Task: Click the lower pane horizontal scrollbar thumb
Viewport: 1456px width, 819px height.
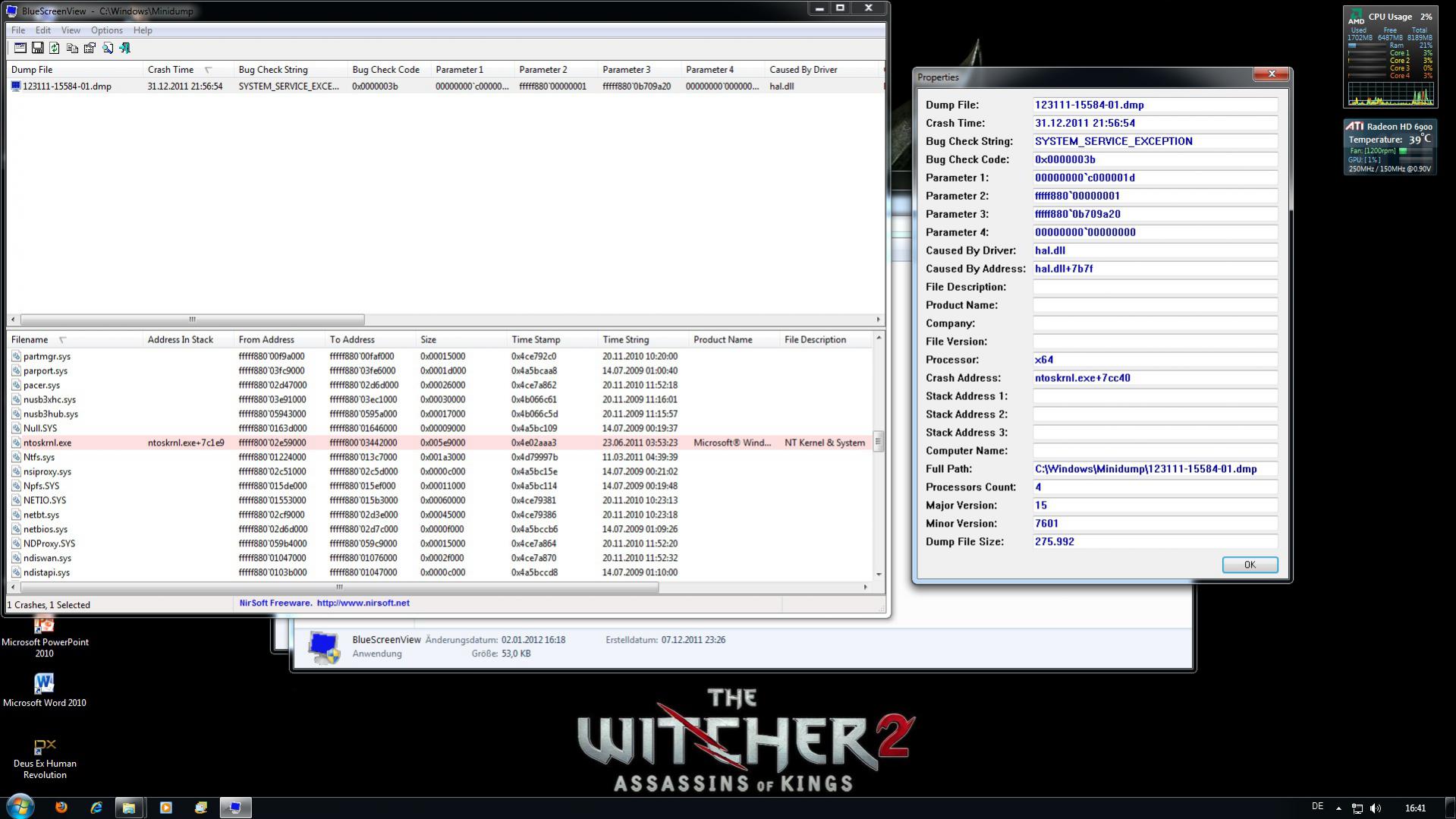Action: (338, 587)
